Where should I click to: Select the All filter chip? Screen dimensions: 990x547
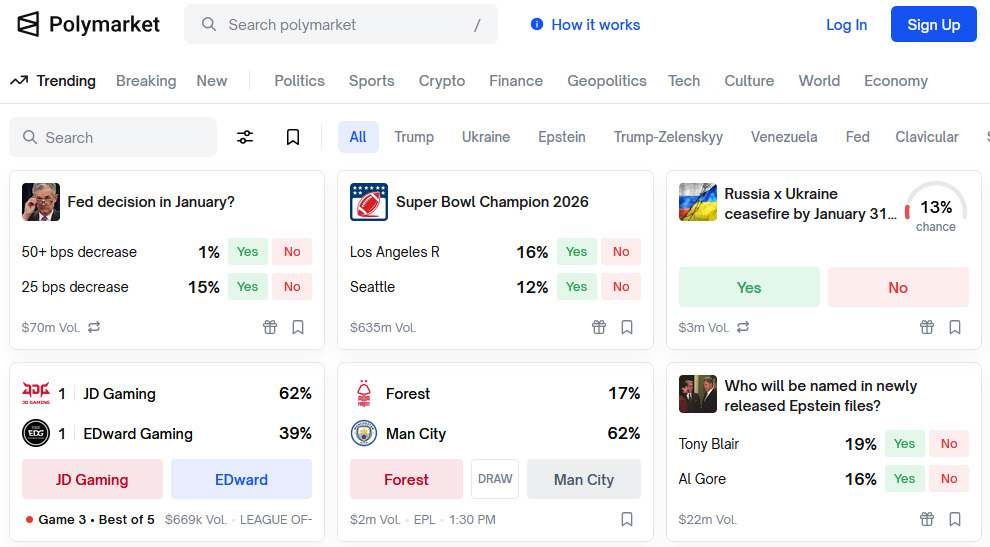358,137
